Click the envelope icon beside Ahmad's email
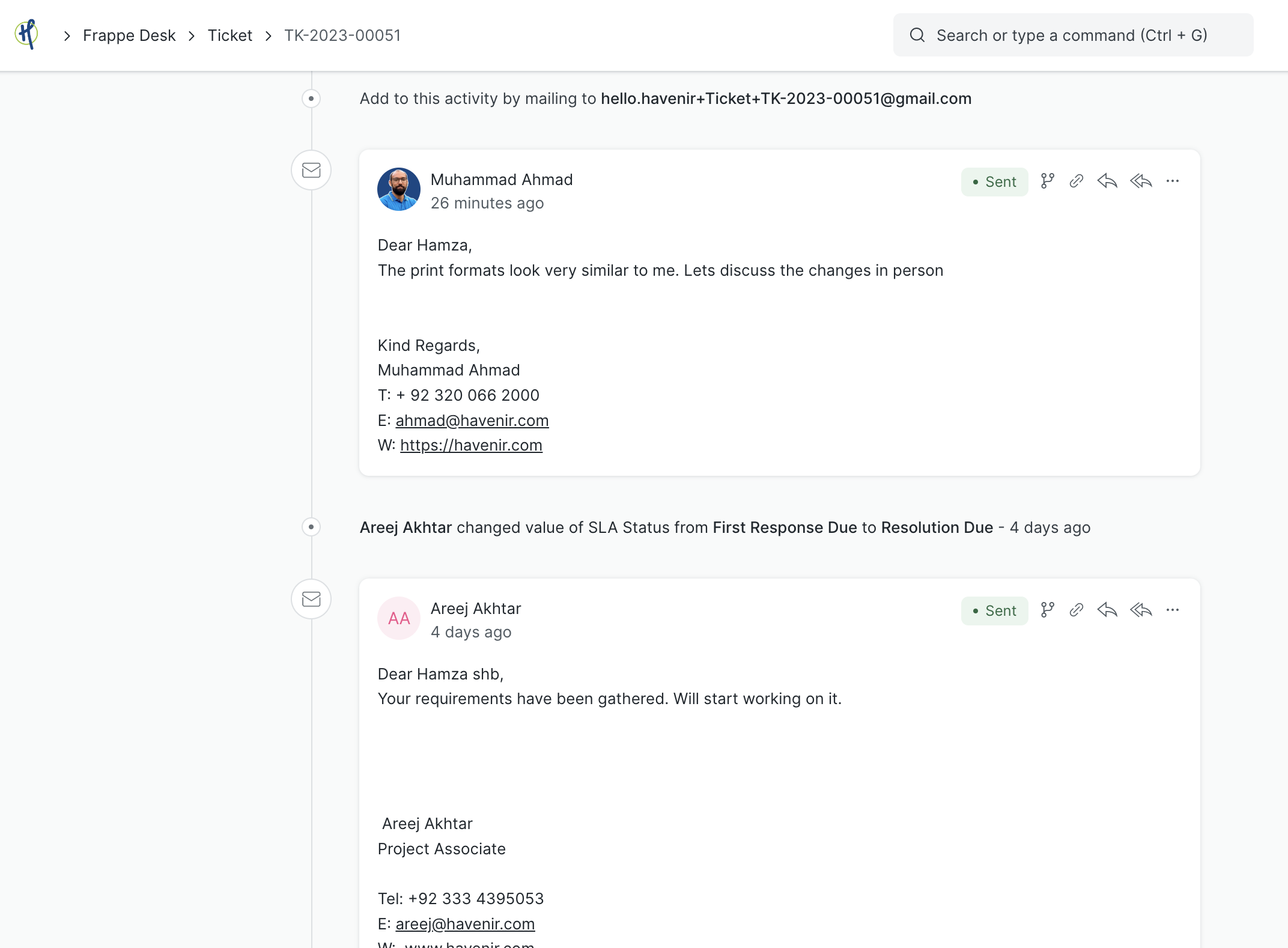 pyautogui.click(x=311, y=170)
